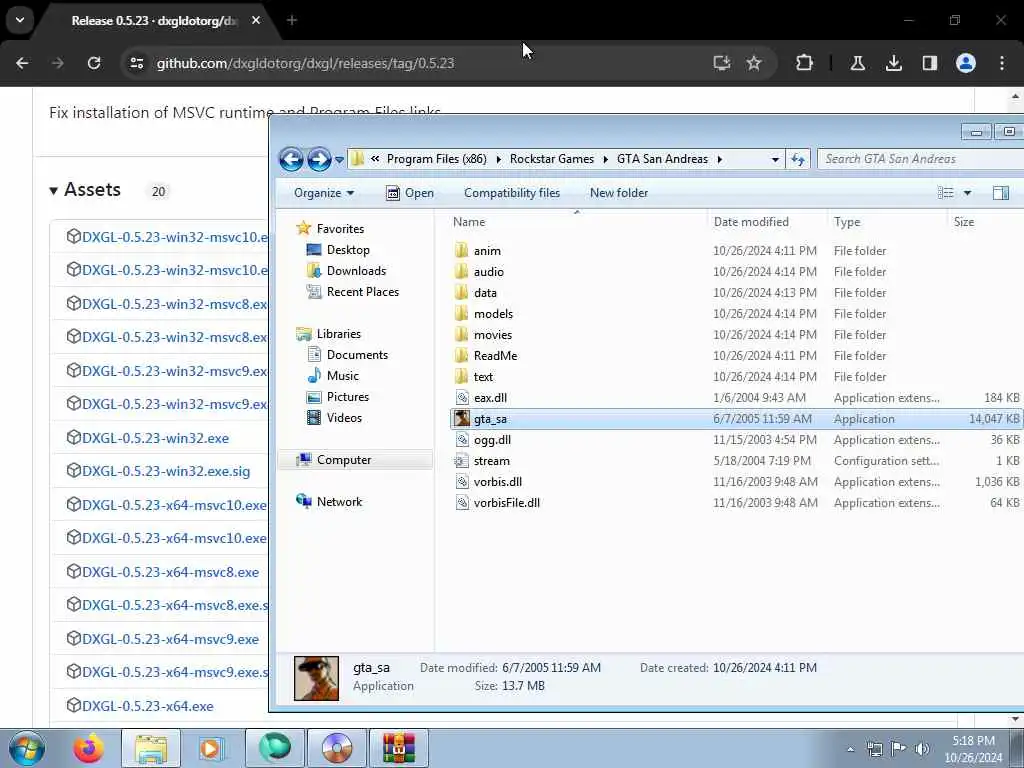
Task: Click New folder in toolbar
Action: 618,193
